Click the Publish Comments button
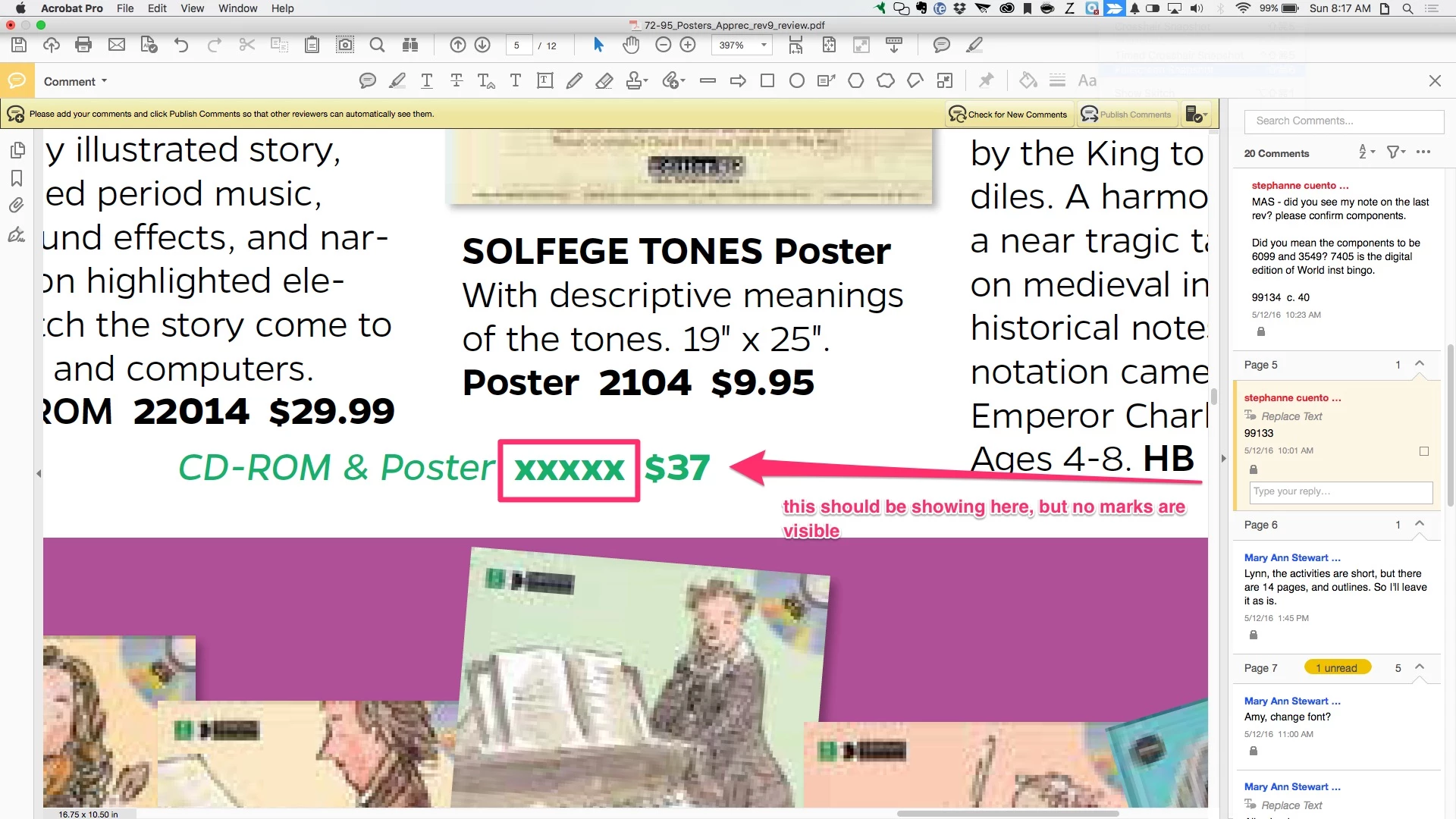The image size is (1456, 819). tap(1127, 115)
